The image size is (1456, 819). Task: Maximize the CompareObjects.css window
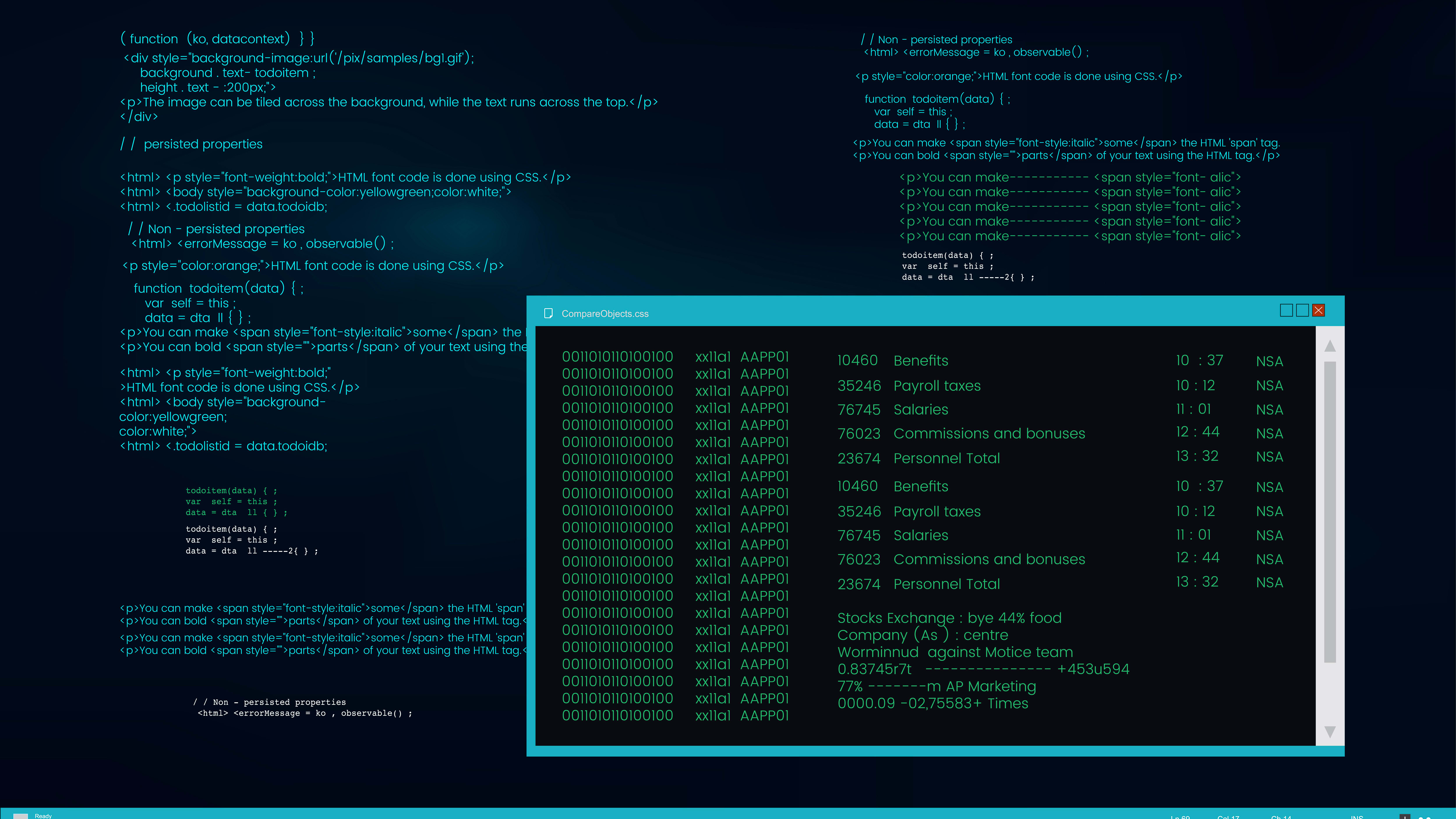(x=1302, y=310)
